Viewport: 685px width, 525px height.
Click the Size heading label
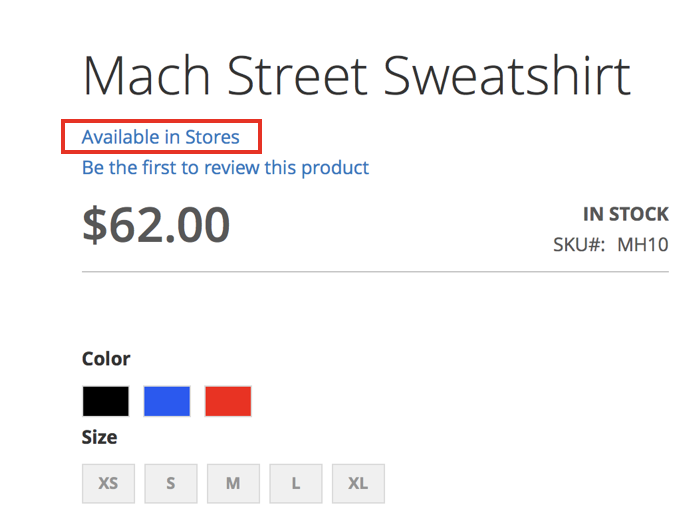[x=99, y=437]
